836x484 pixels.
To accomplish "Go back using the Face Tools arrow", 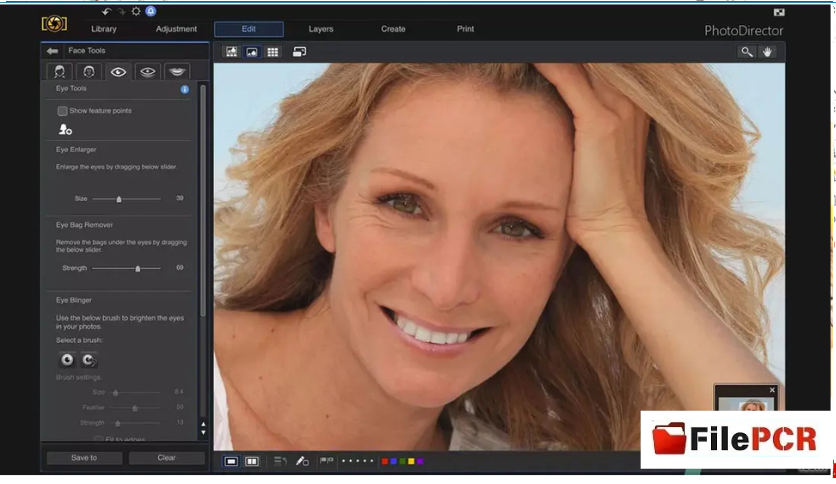I will tap(52, 51).
